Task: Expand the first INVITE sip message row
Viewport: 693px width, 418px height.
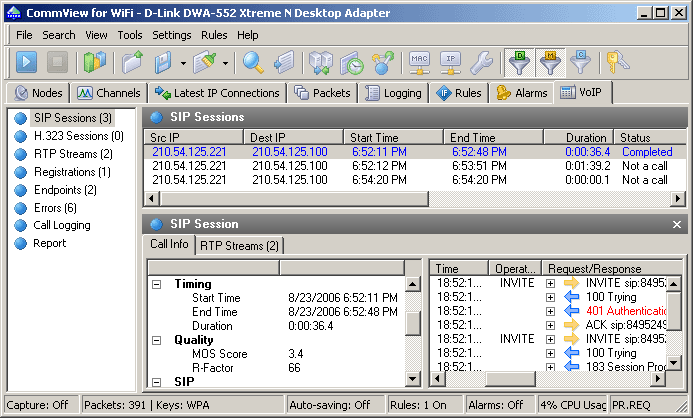Action: (x=550, y=283)
